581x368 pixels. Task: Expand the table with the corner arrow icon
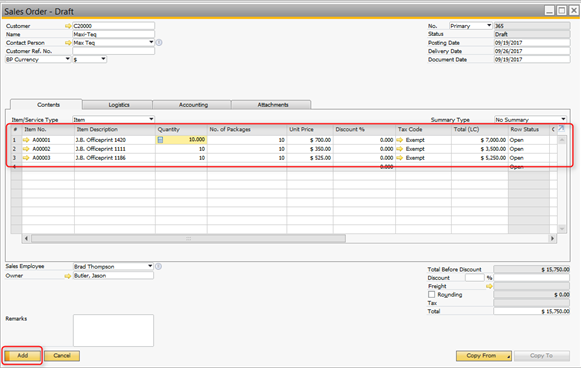point(561,129)
